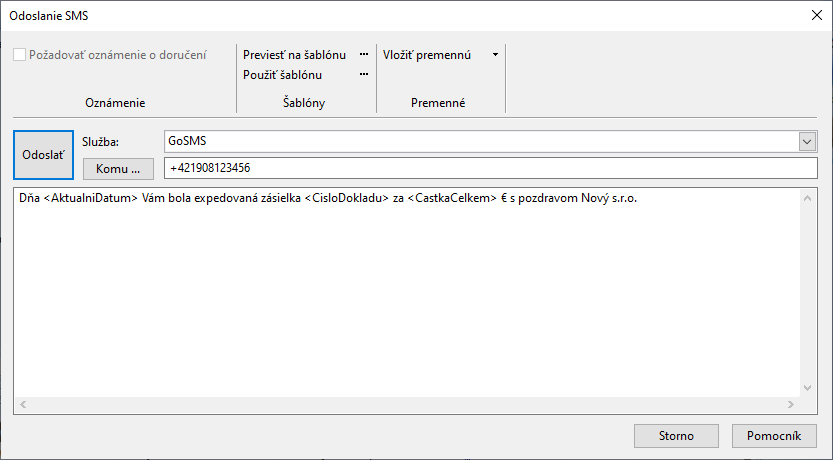
Task: Click the vertical scrollbar down arrow
Action: 808,388
